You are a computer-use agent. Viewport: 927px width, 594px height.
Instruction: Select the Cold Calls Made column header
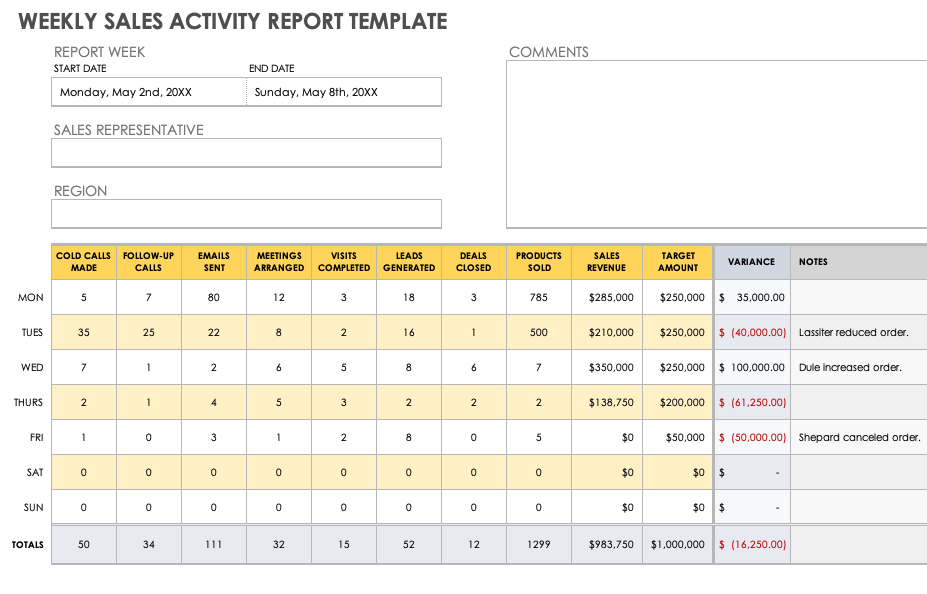pyautogui.click(x=83, y=261)
